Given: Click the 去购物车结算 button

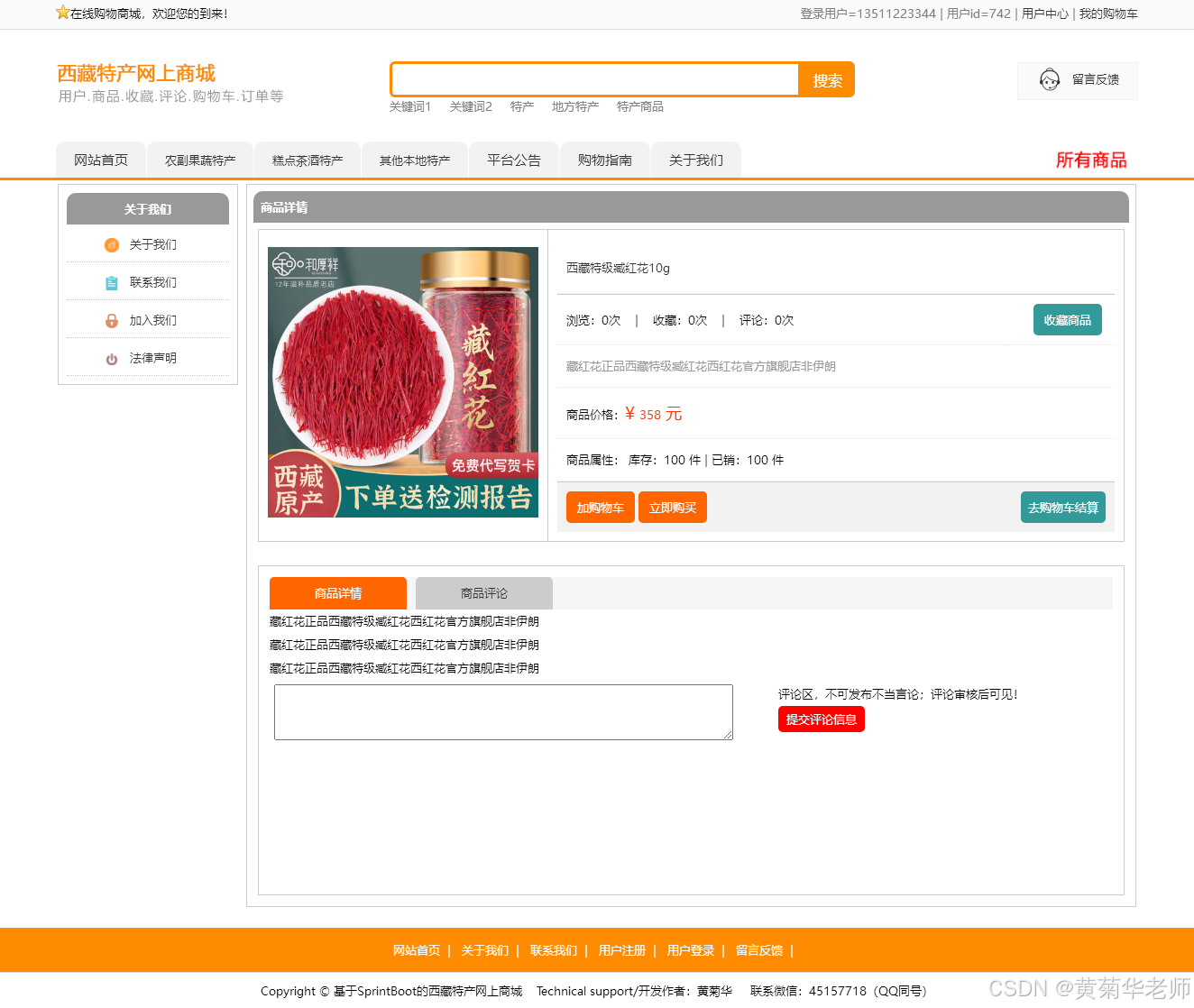Looking at the screenshot, I should click(x=1063, y=508).
